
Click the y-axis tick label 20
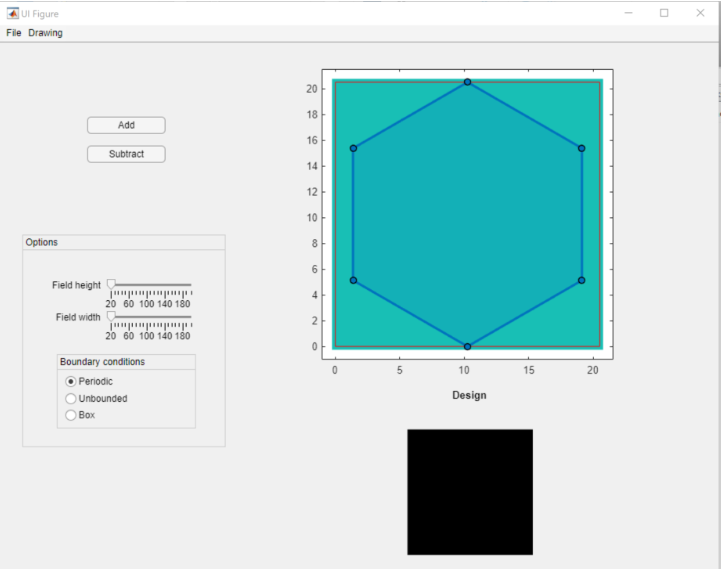(312, 89)
